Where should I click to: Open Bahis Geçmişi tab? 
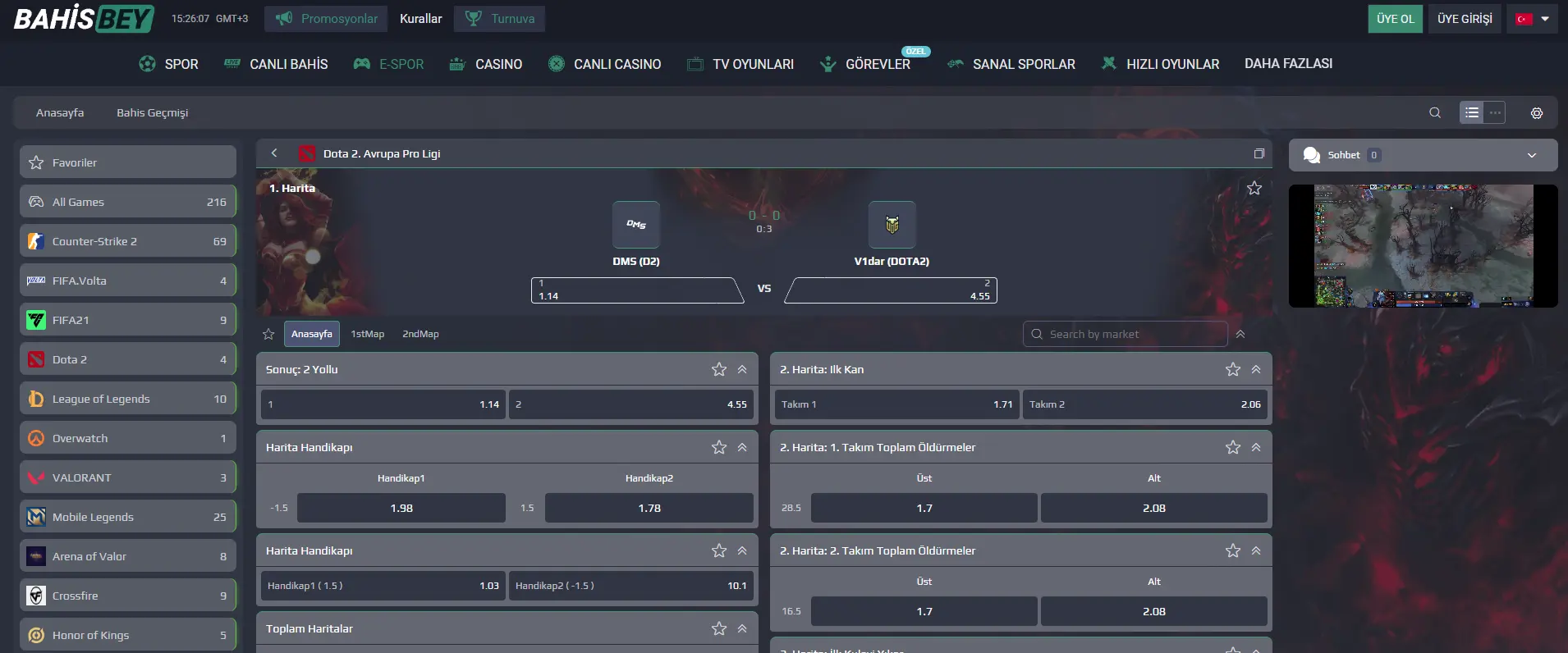pos(152,112)
